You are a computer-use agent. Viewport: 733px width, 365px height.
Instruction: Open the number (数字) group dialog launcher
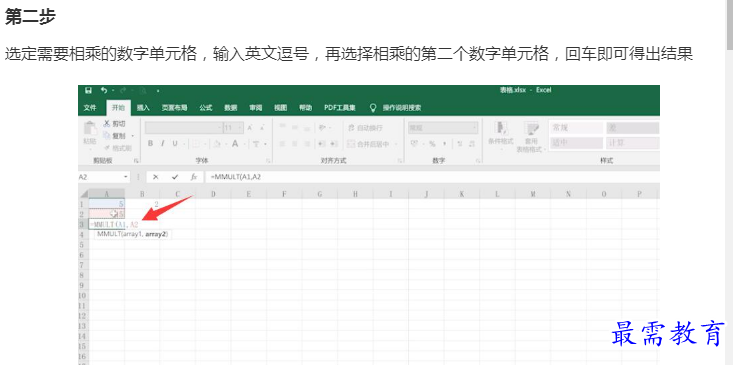pos(478,161)
